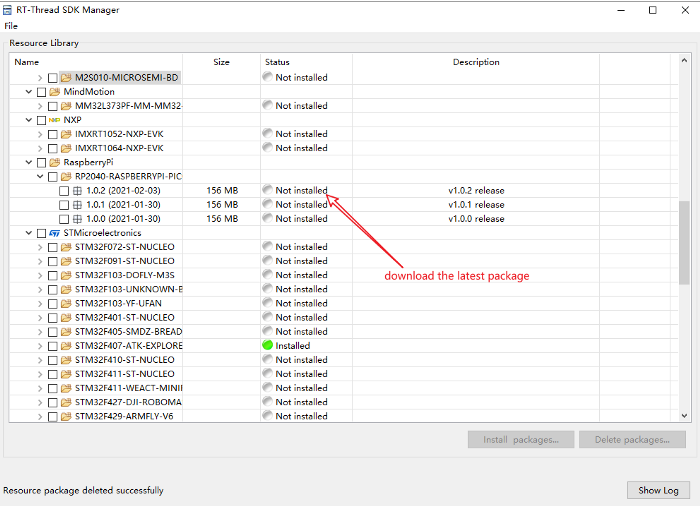This screenshot has height=506, width=700.
Task: Click the STM32F407-ATK-EXPLORE folder icon
Action: pyautogui.click(x=66, y=346)
